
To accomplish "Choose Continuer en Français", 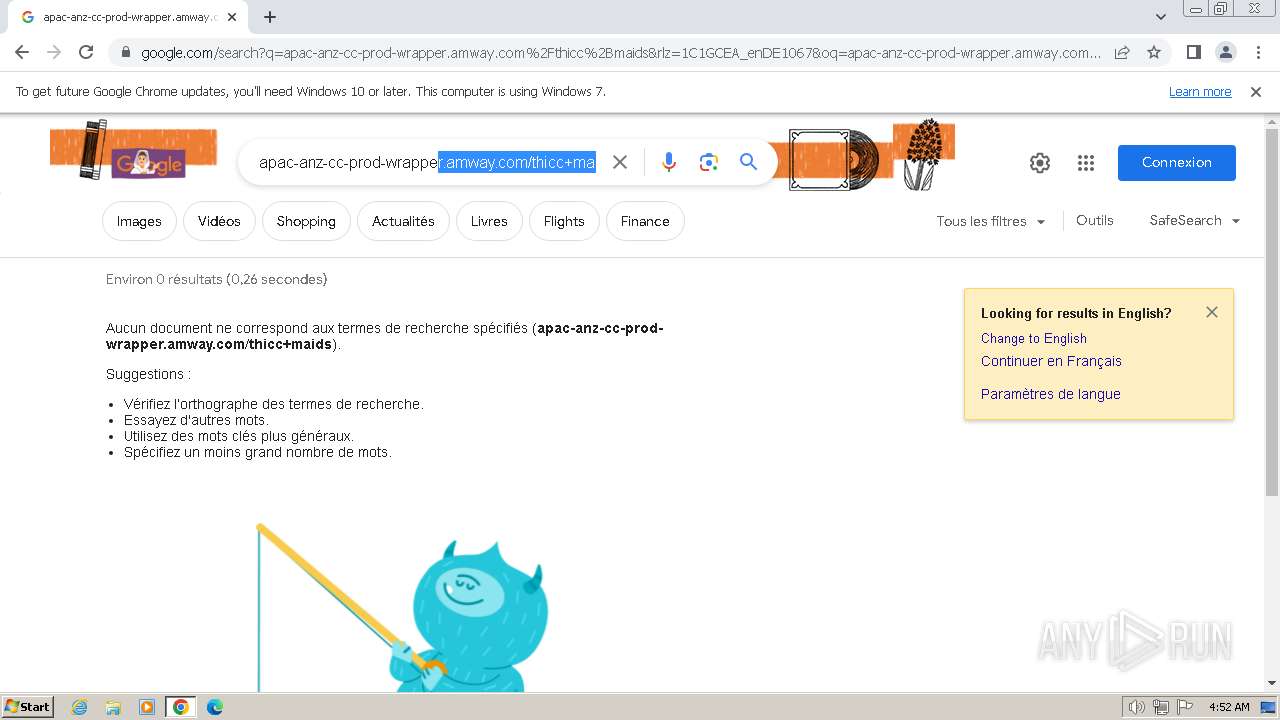I will [1051, 361].
